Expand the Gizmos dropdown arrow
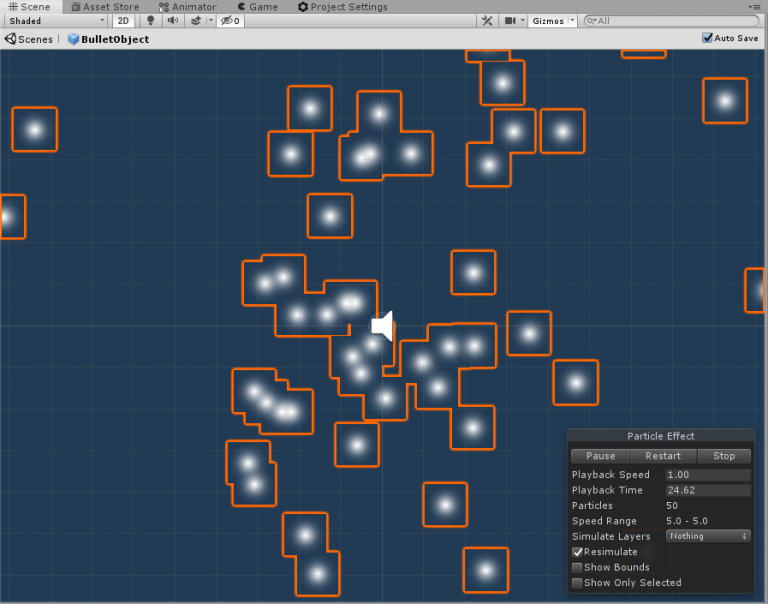 (572, 21)
